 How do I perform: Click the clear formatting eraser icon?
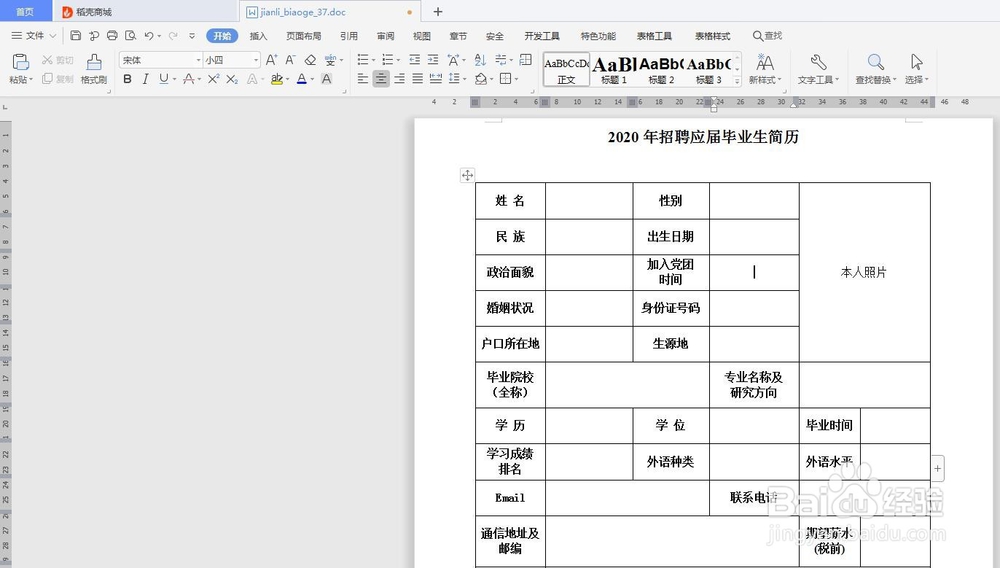(310, 60)
